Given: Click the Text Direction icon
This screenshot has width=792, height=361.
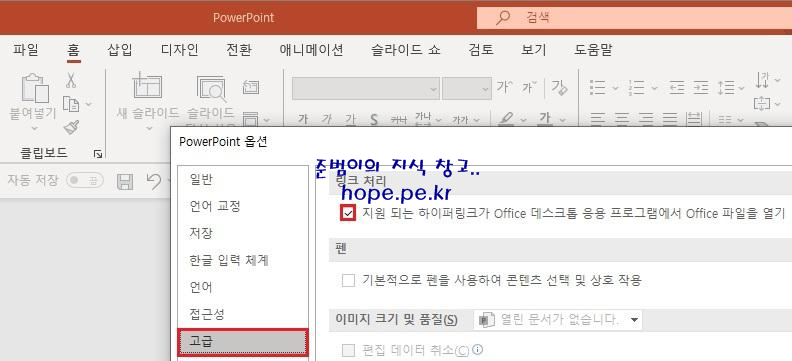Looking at the screenshot, I should point(762,80).
